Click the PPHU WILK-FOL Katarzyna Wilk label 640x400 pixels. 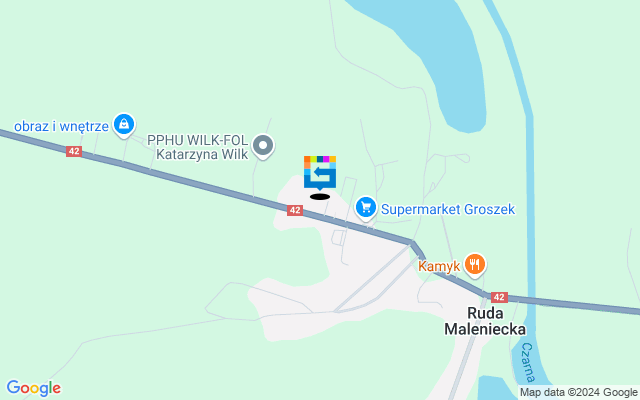click(198, 147)
